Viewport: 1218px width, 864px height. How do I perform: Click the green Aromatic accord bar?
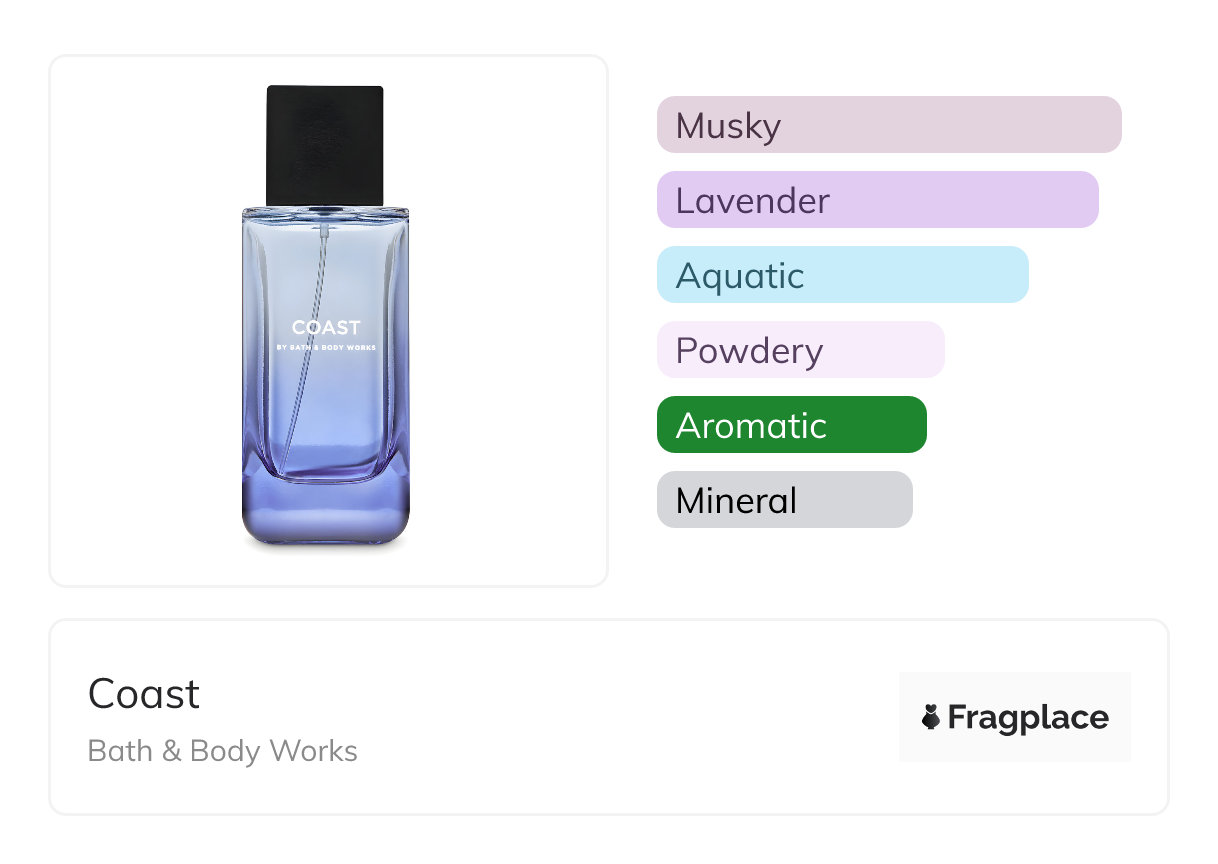(792, 425)
